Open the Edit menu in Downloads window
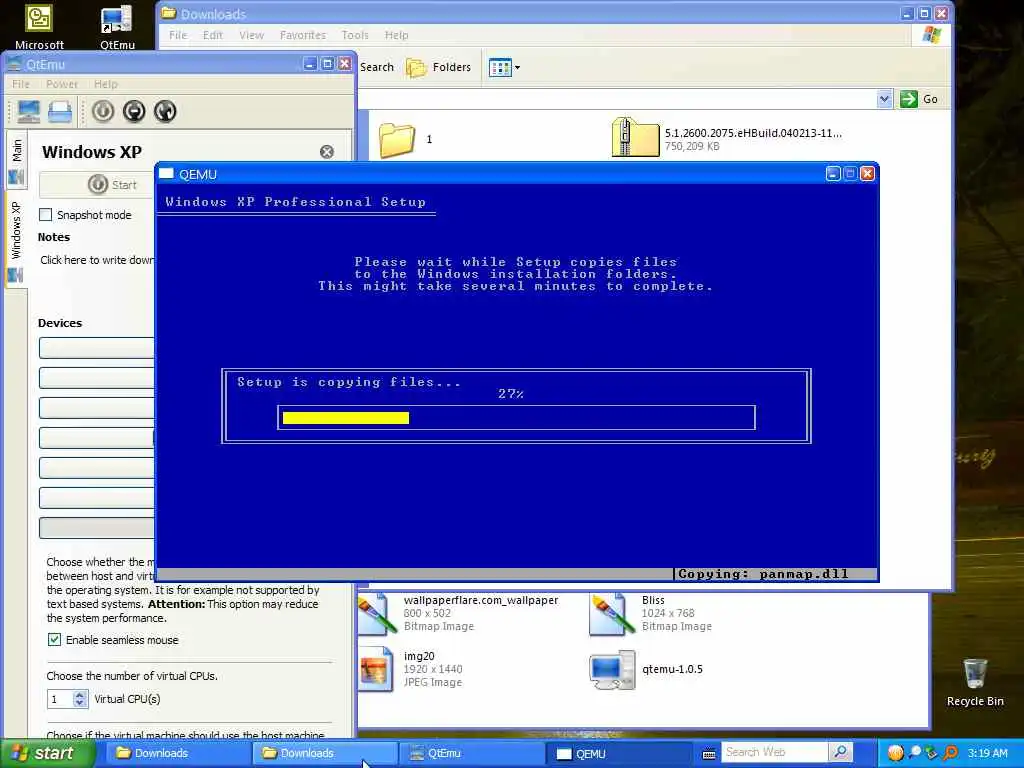The height and width of the screenshot is (768, 1024). [212, 35]
